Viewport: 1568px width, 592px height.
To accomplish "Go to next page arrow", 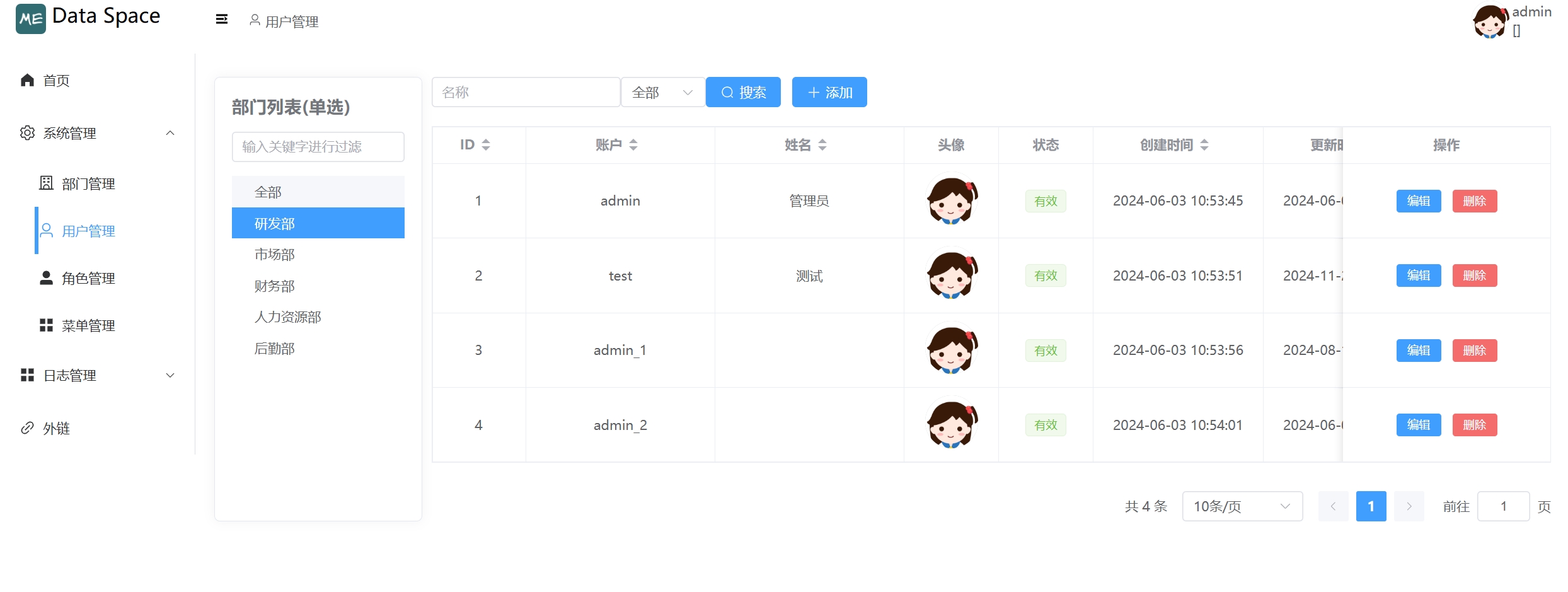I will click(1409, 506).
